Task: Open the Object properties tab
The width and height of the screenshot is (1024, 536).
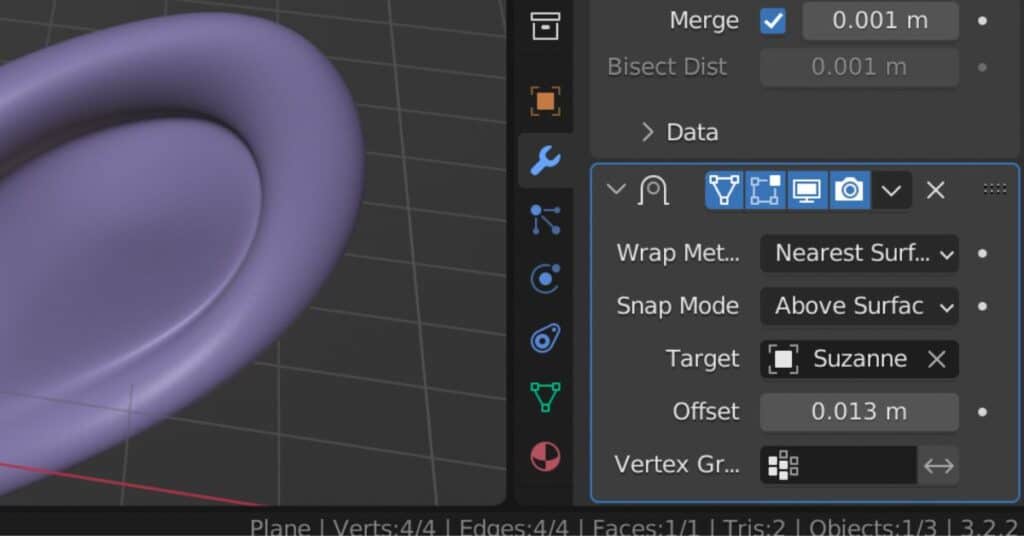Action: point(545,101)
